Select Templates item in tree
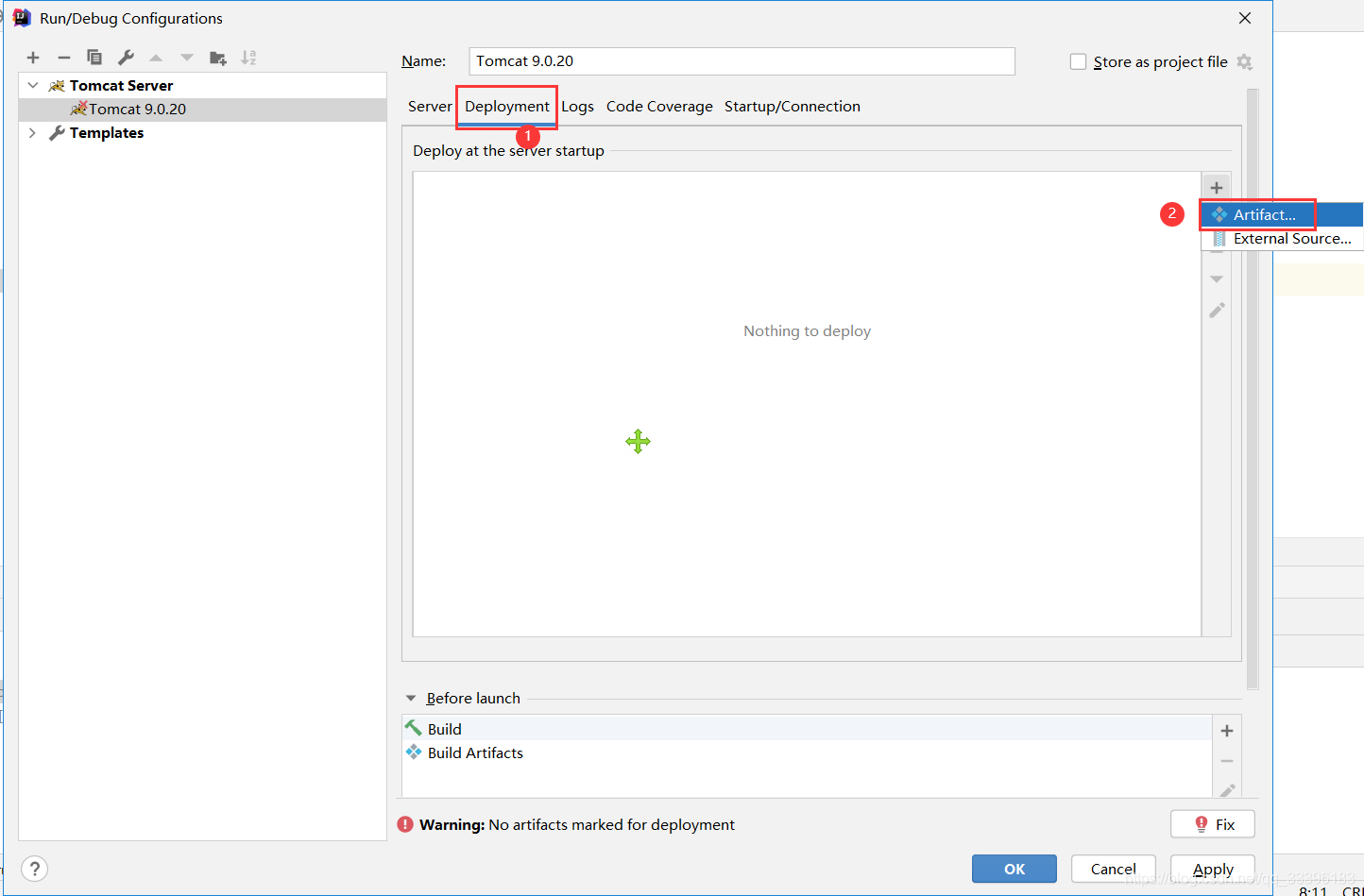 point(107,133)
